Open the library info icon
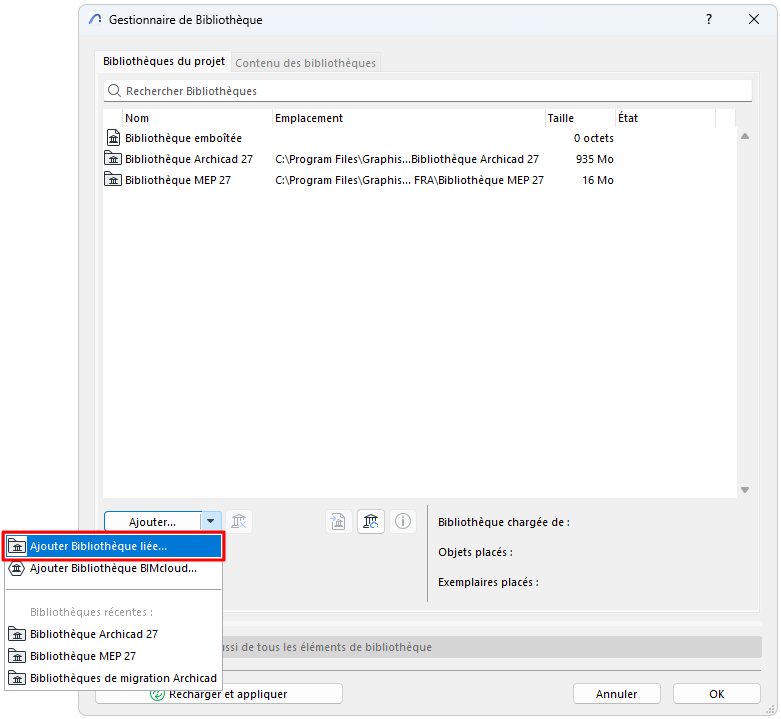This screenshot has width=781, height=719. click(x=402, y=521)
